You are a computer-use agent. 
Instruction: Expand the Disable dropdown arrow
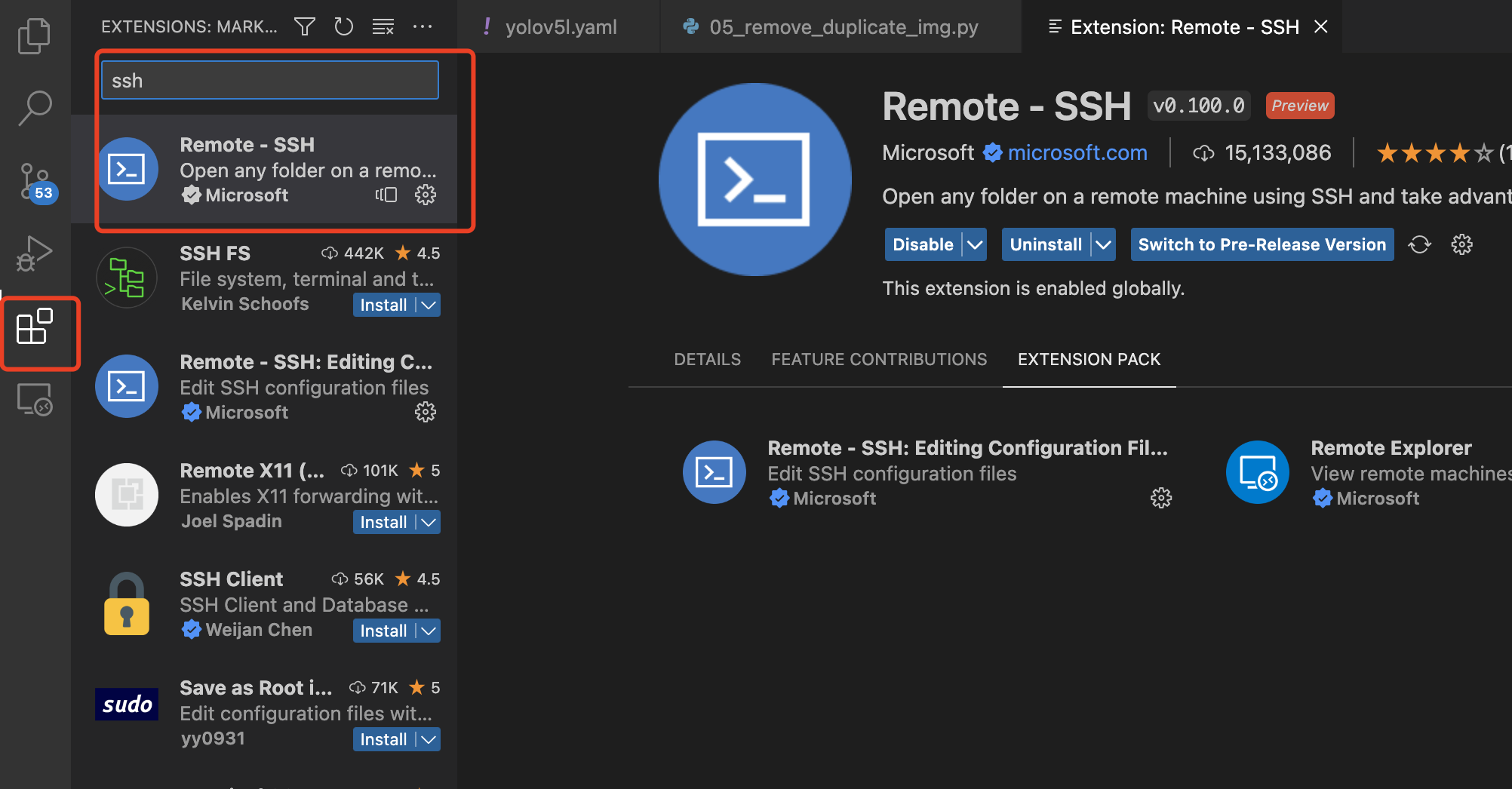(x=975, y=244)
